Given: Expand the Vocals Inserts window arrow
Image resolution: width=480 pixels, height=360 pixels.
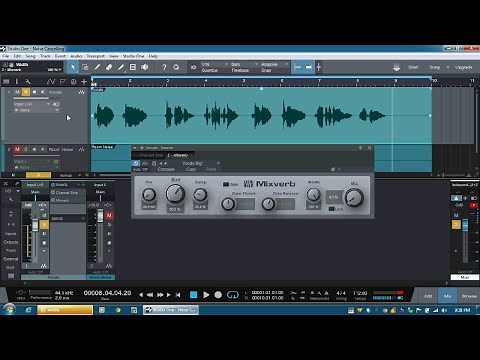Looking at the screenshot, I should [x=135, y=148].
